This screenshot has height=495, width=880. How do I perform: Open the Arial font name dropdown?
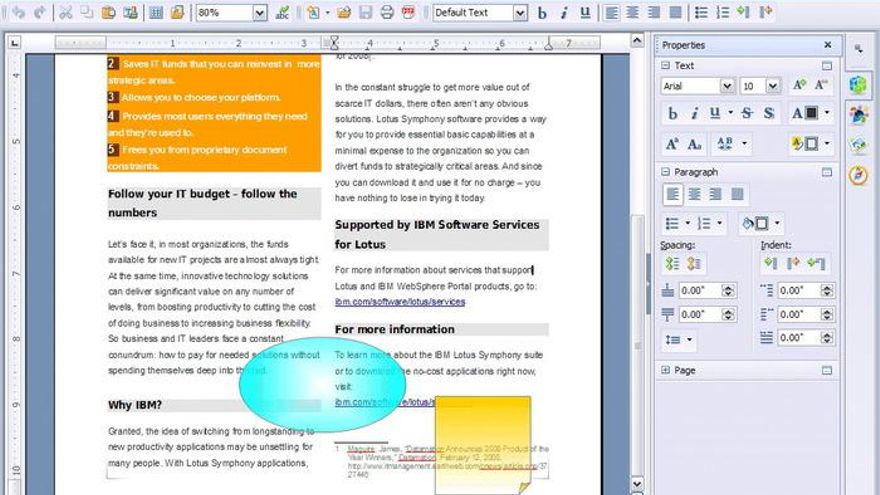pos(726,86)
